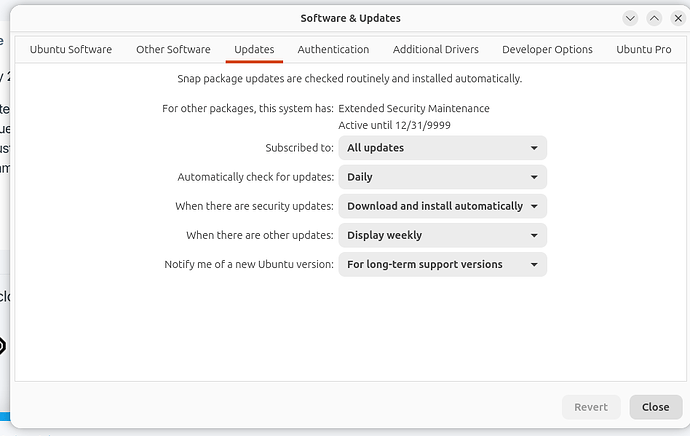Expand the 'Display weekly' dropdown
Screen dimensions: 690x436
(x=443, y=235)
